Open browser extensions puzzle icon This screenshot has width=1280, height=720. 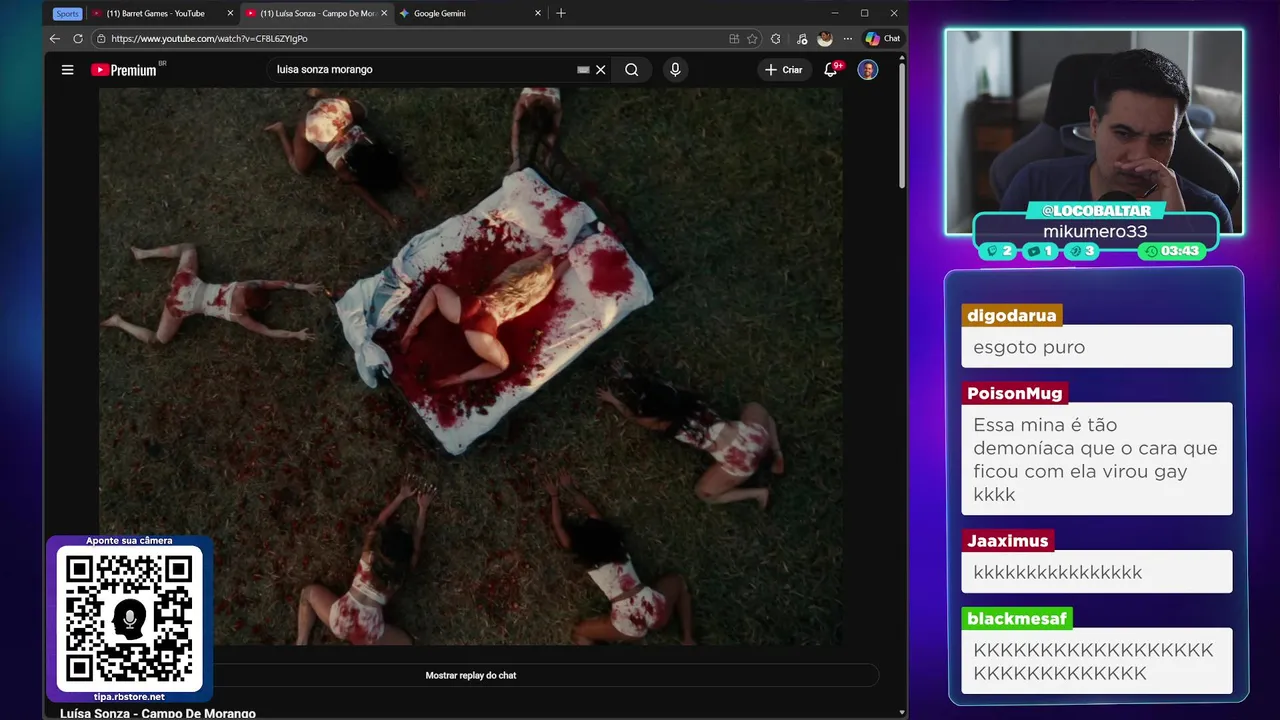pos(776,39)
